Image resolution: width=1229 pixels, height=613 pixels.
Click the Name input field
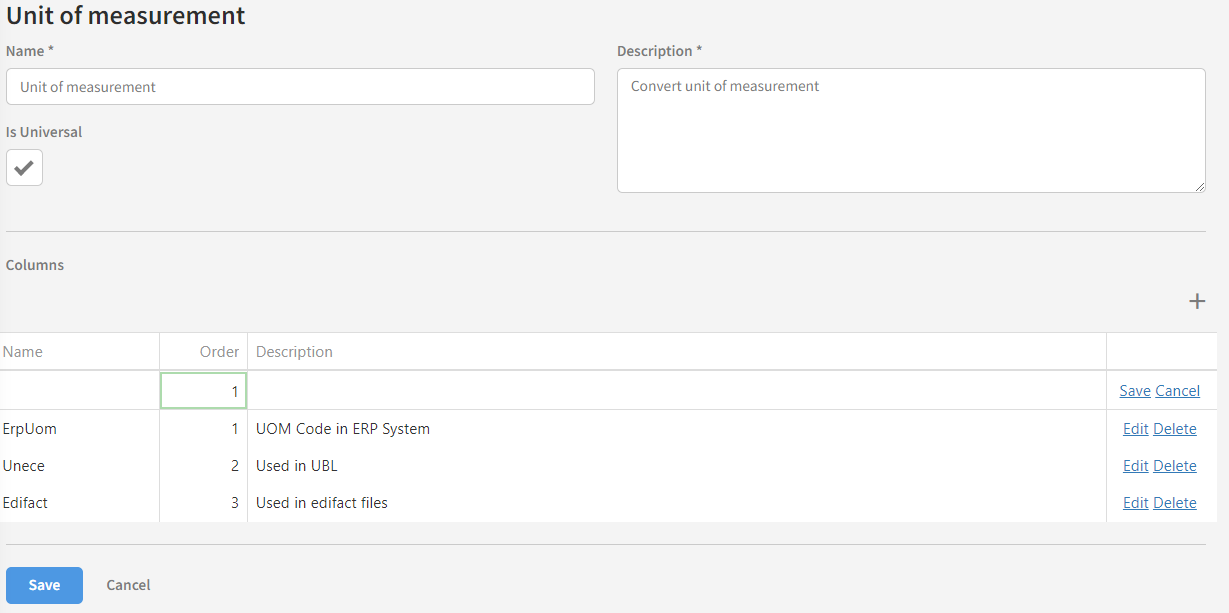(300, 87)
